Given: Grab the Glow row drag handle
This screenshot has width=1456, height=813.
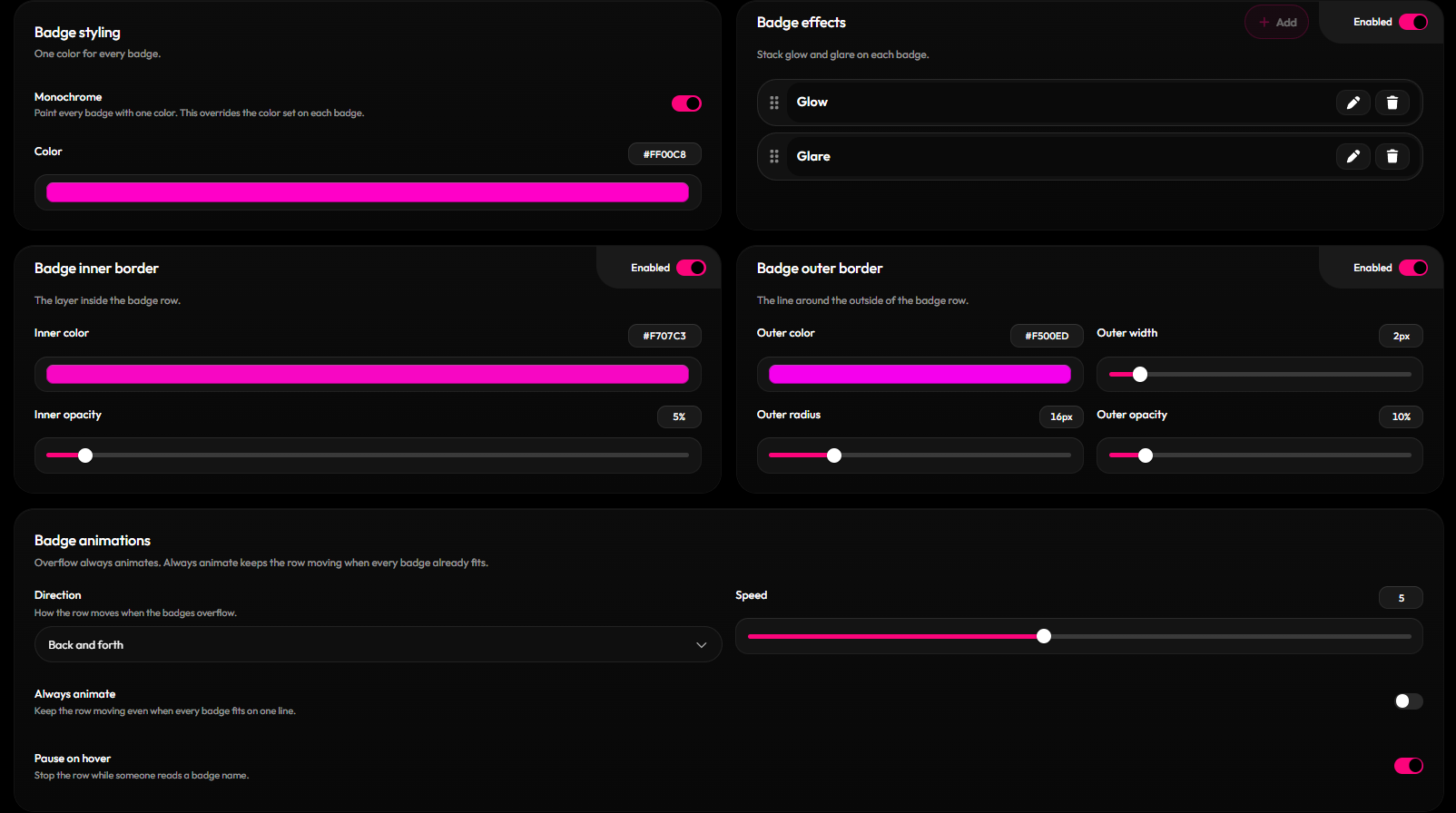Looking at the screenshot, I should pos(774,103).
